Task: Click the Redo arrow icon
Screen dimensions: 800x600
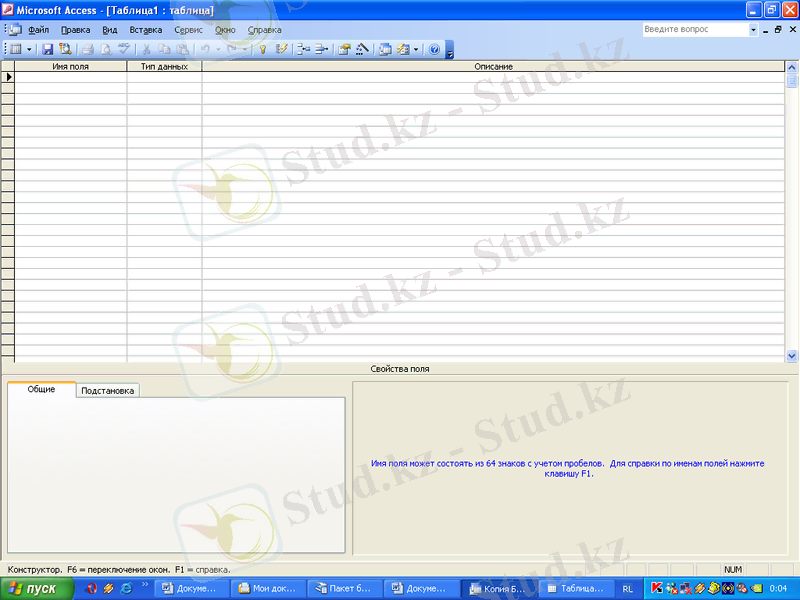Action: pyautogui.click(x=232, y=49)
